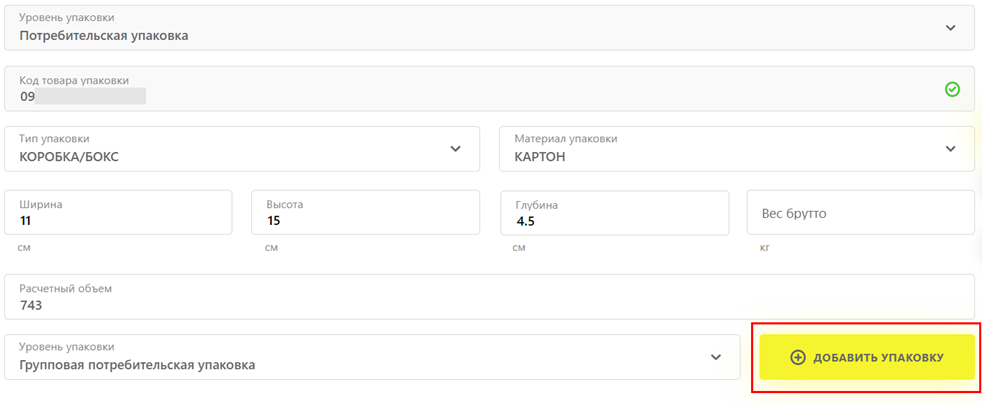Open the 'Потребительская упаковка' packaging level dropdown
This screenshot has width=982, height=405.
[489, 28]
